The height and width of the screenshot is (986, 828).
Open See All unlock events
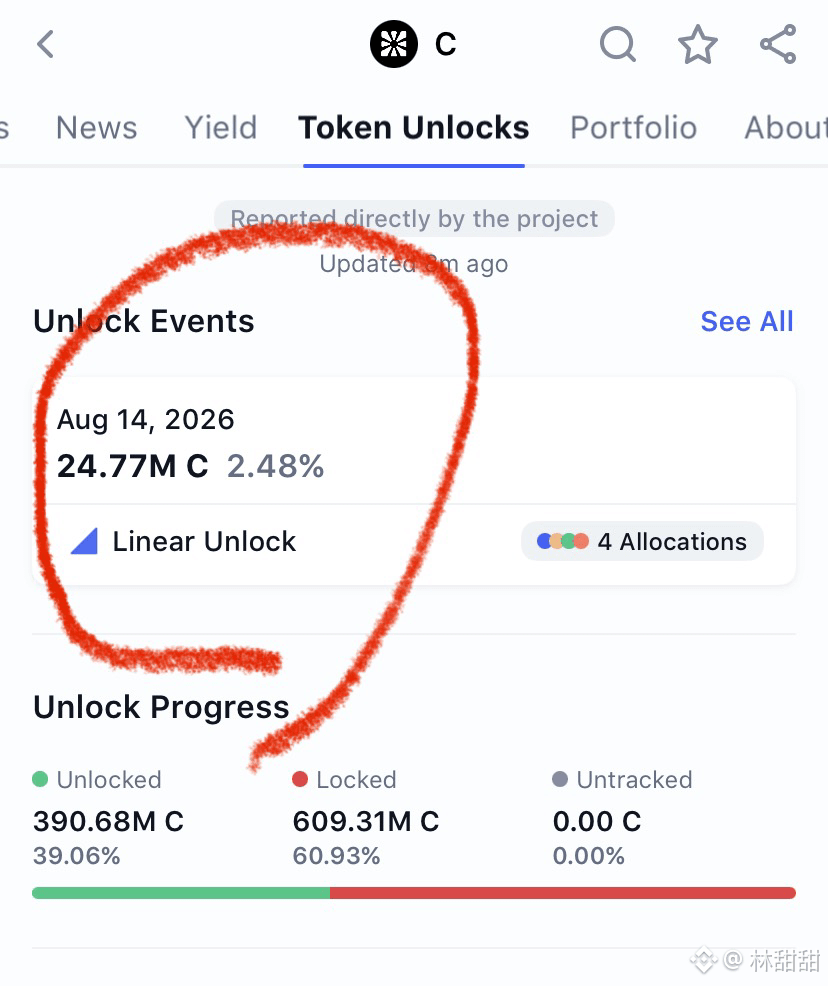point(747,321)
